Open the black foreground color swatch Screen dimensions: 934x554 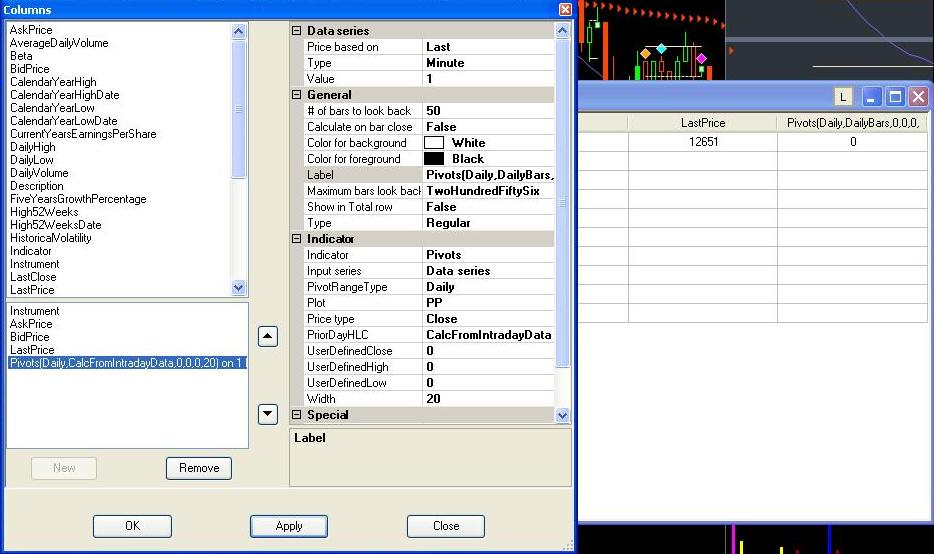click(x=434, y=159)
